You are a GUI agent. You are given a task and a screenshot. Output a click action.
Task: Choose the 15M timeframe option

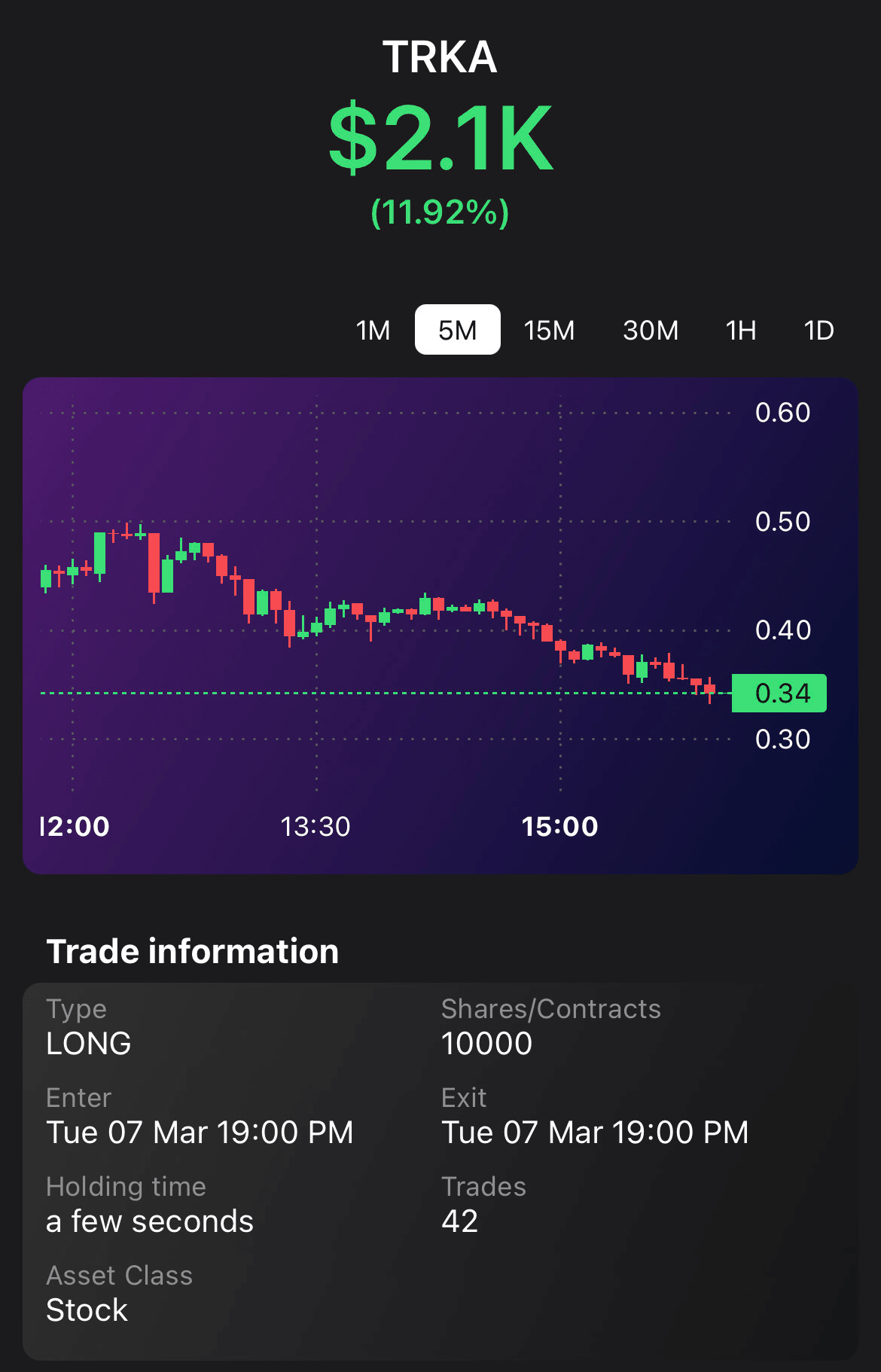[549, 330]
